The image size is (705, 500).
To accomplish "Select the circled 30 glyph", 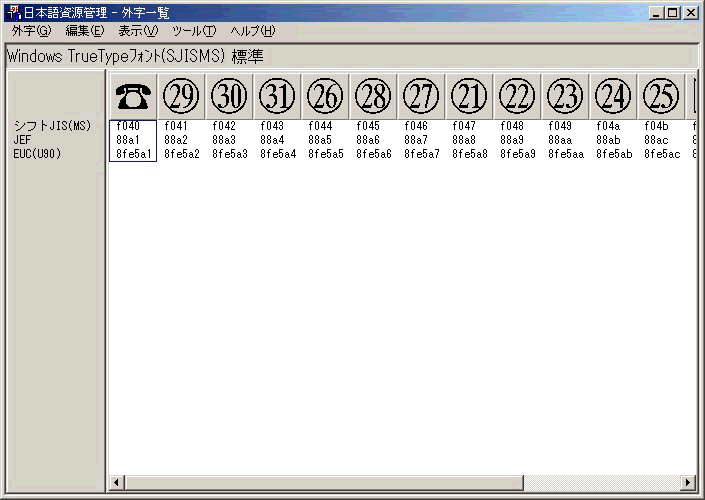I will 229,96.
